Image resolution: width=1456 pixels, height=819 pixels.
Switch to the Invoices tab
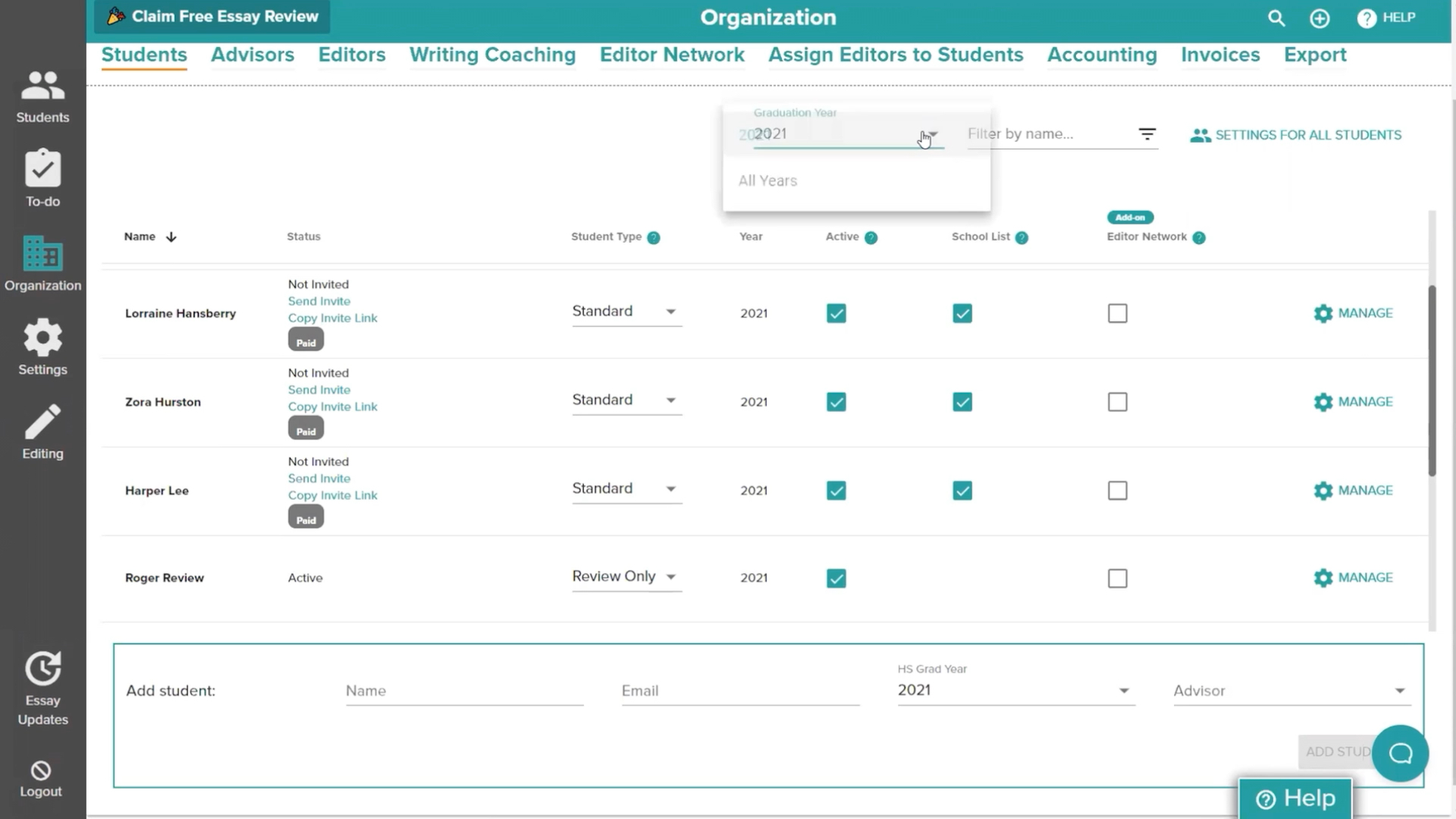[x=1220, y=54]
